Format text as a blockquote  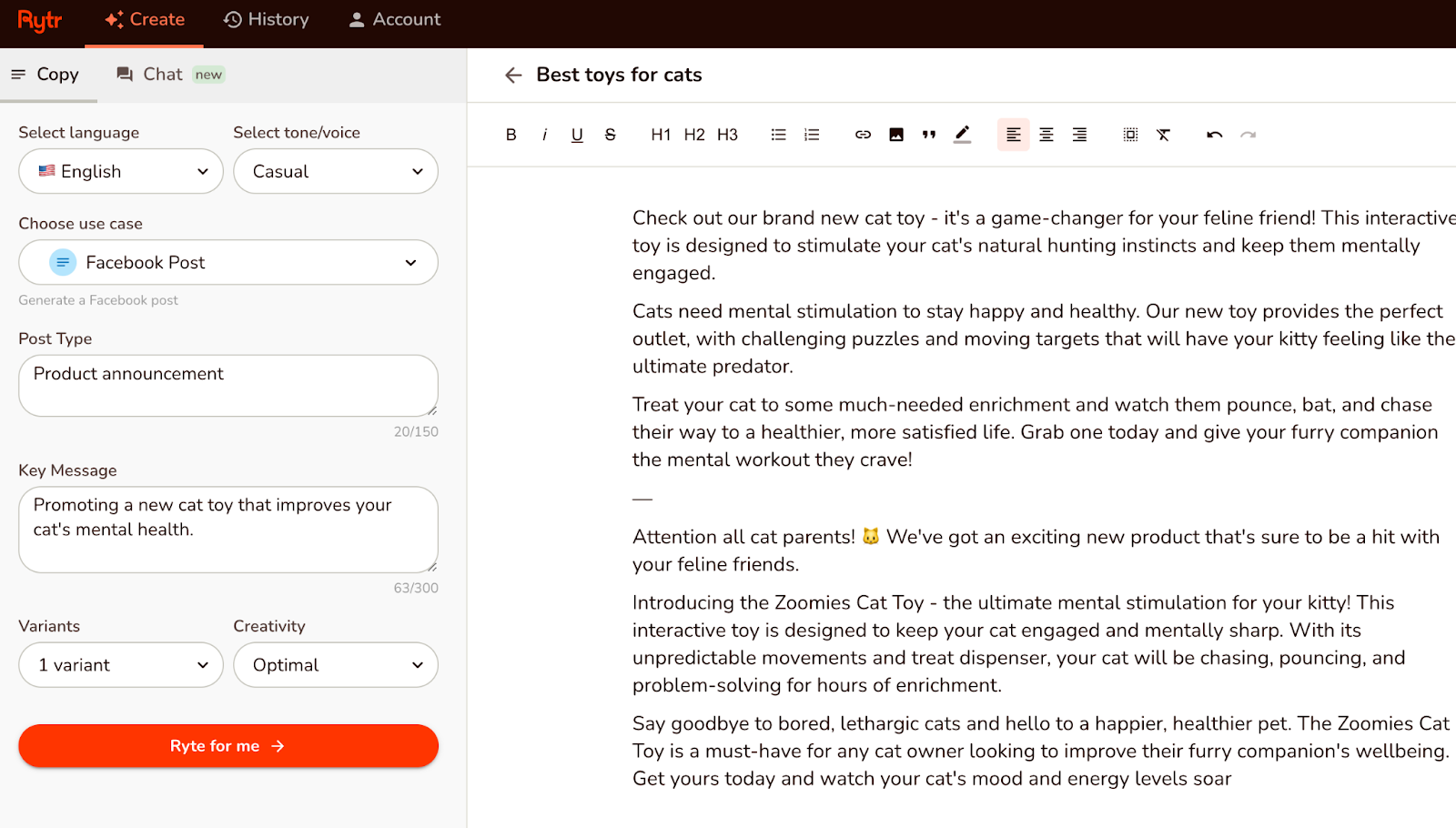pos(929,134)
